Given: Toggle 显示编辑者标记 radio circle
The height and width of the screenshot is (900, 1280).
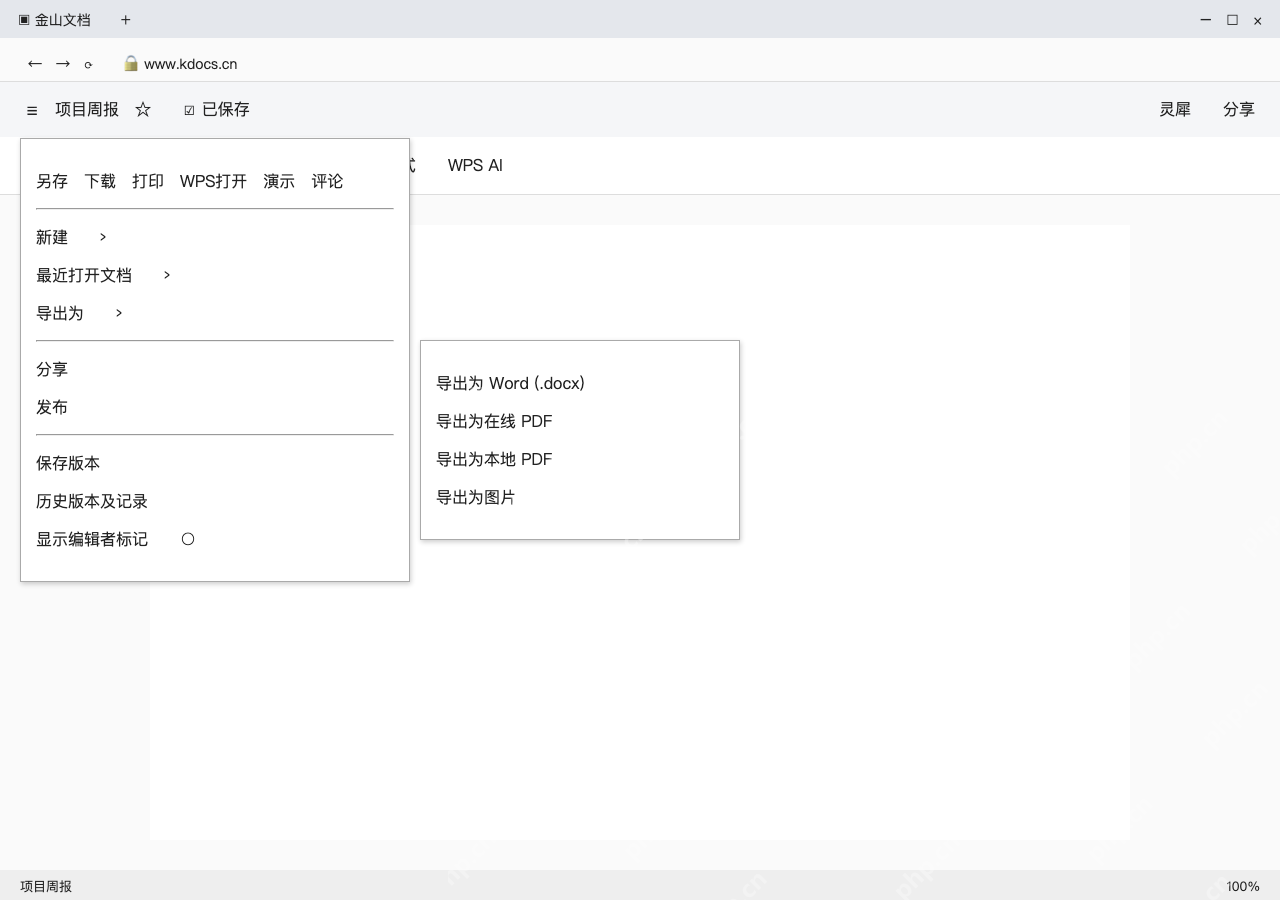Looking at the screenshot, I should pyautogui.click(x=188, y=539).
